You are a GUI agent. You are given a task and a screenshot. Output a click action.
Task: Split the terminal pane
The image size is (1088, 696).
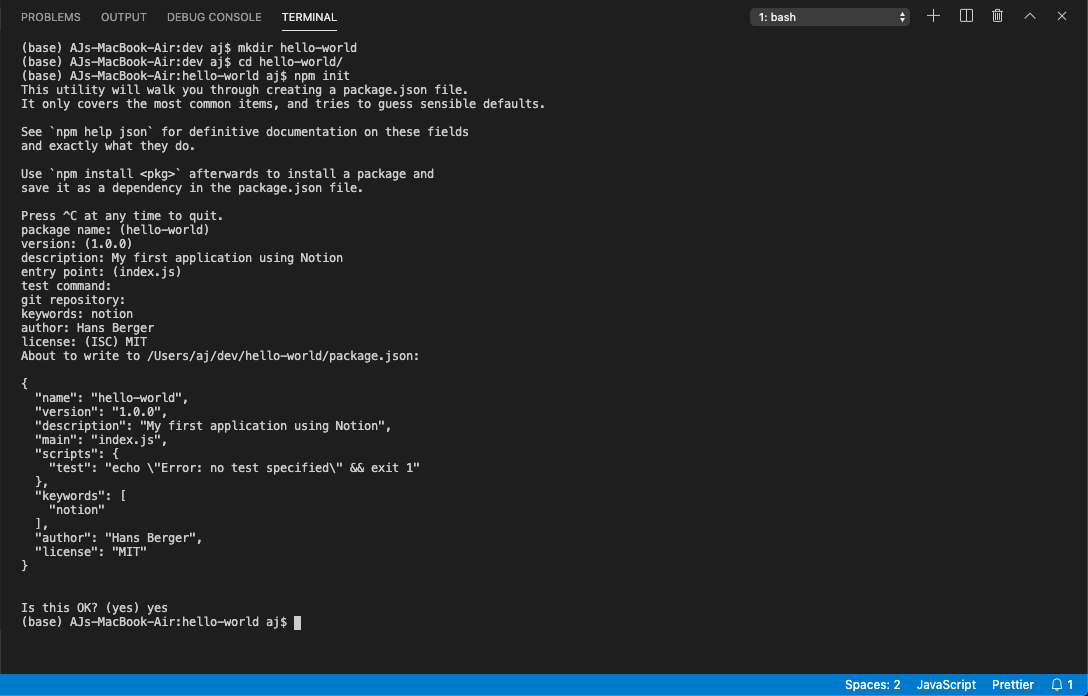coord(966,16)
